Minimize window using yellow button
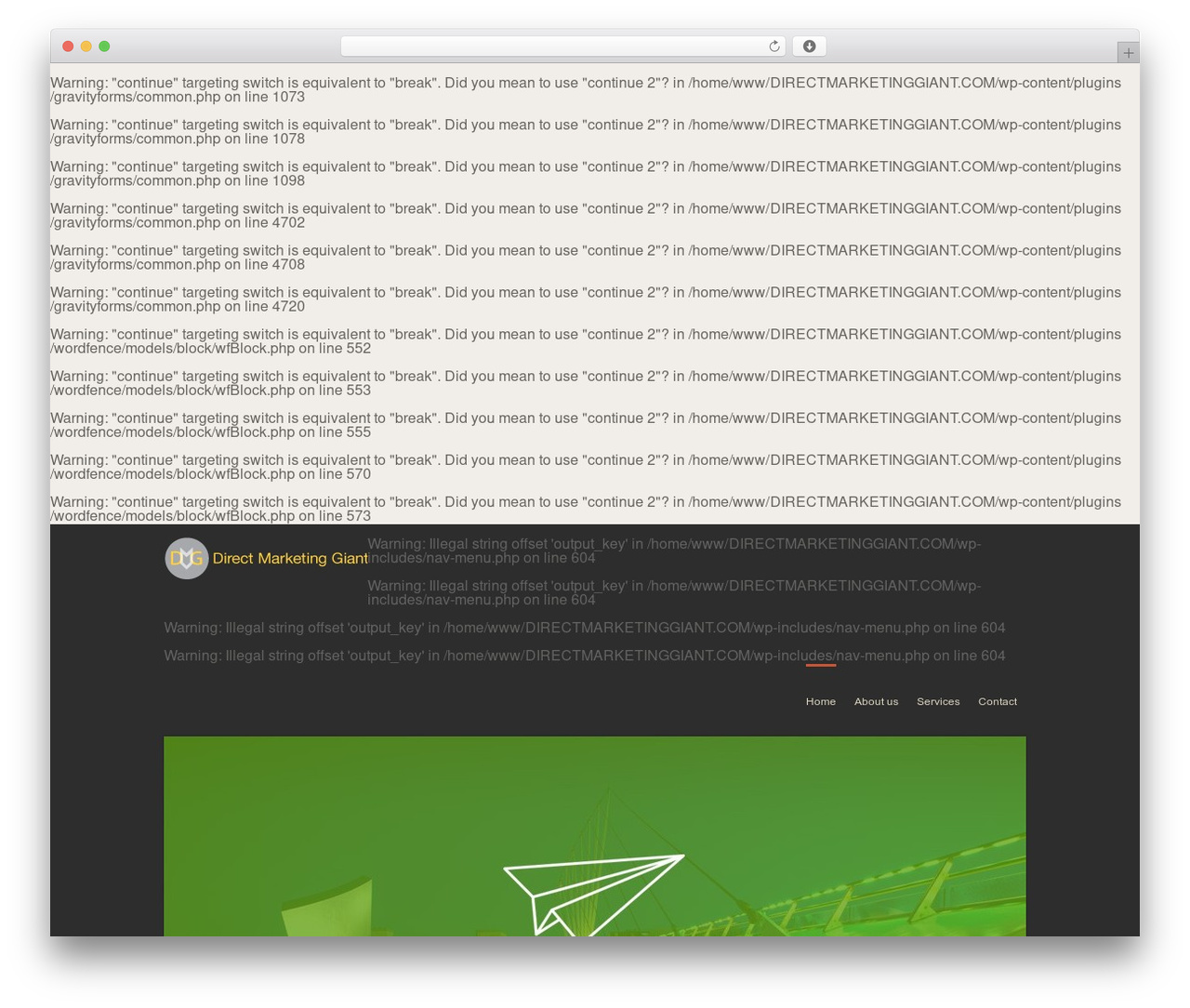Screen dimensions: 1190x1008 pos(86,46)
